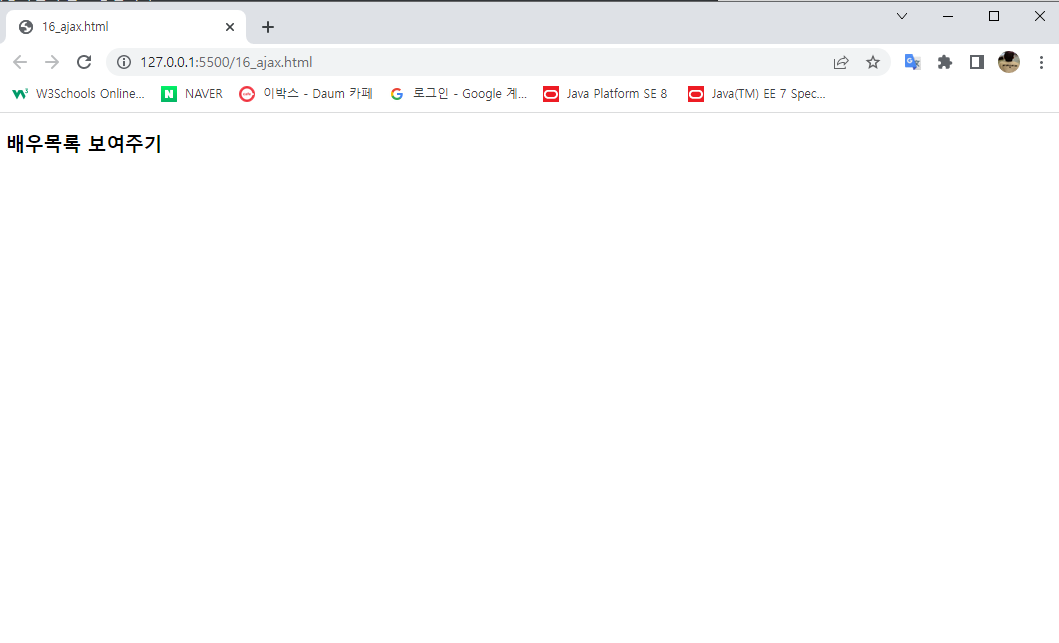The image size is (1059, 643).
Task: Close the 16_ajax.html tab
Action: coord(230,27)
